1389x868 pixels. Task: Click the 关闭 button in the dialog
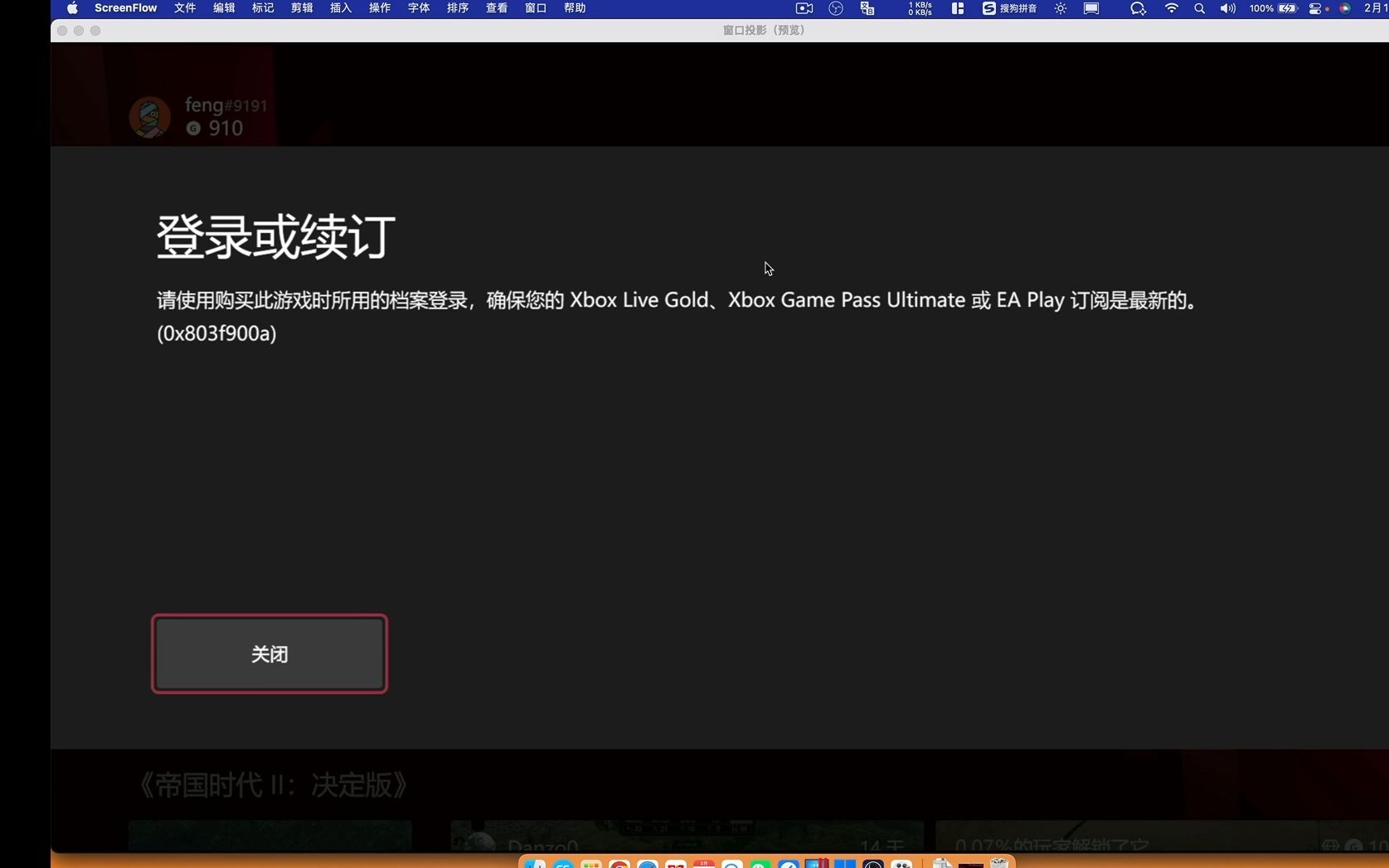(269, 654)
